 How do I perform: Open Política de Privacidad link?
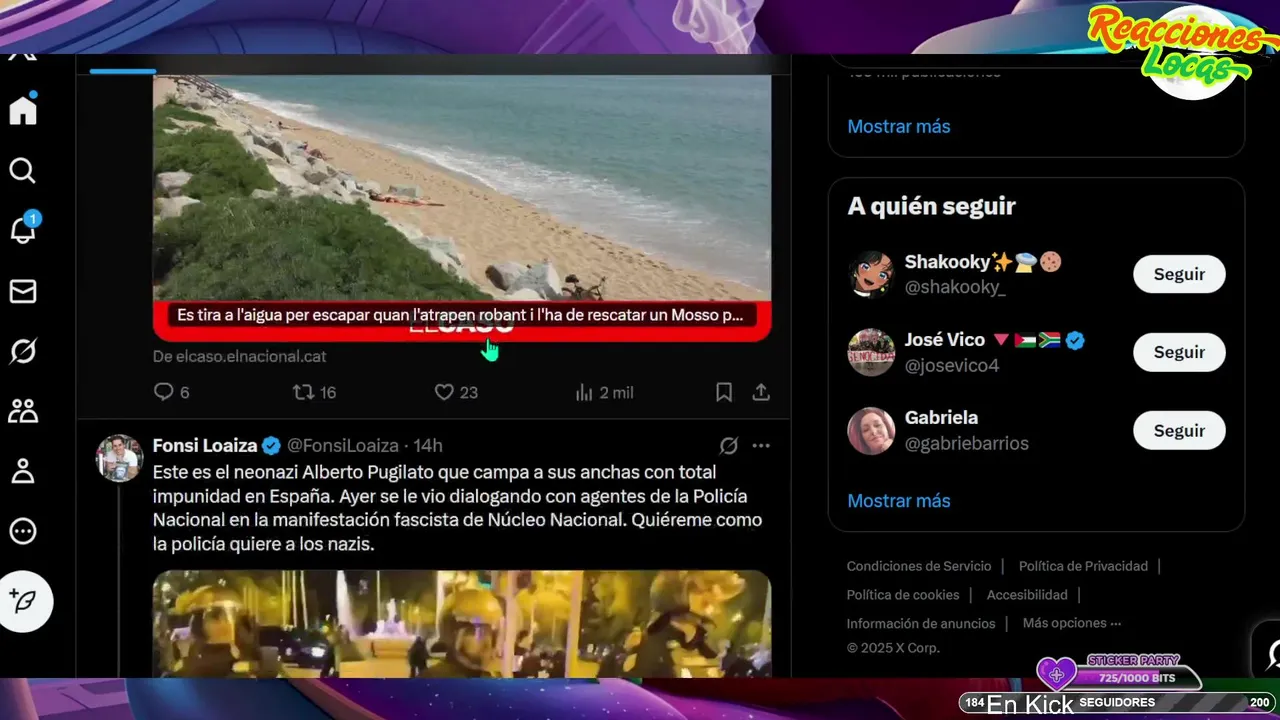pyautogui.click(x=1083, y=566)
